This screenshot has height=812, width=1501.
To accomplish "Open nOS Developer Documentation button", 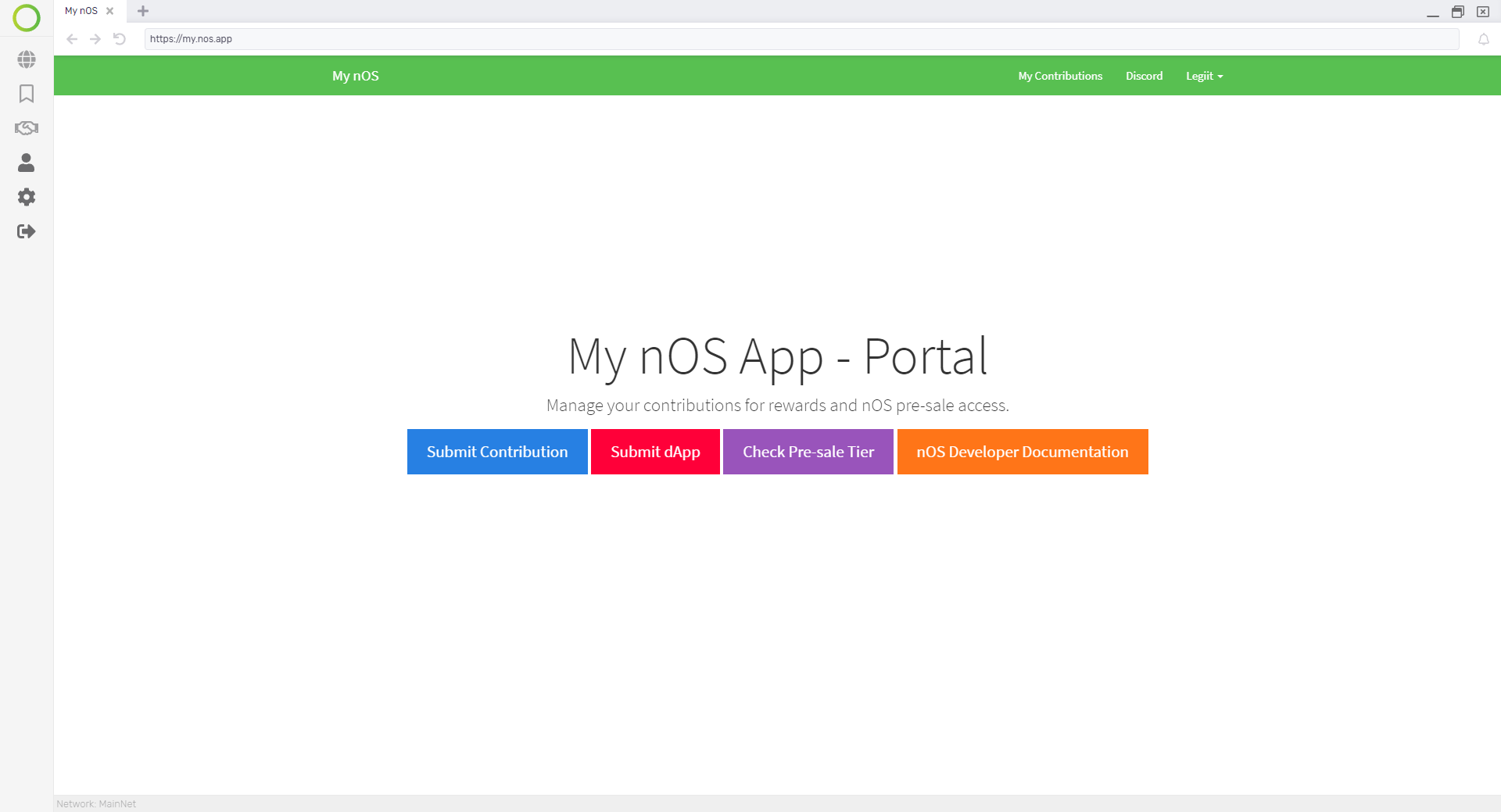I will (x=1023, y=452).
